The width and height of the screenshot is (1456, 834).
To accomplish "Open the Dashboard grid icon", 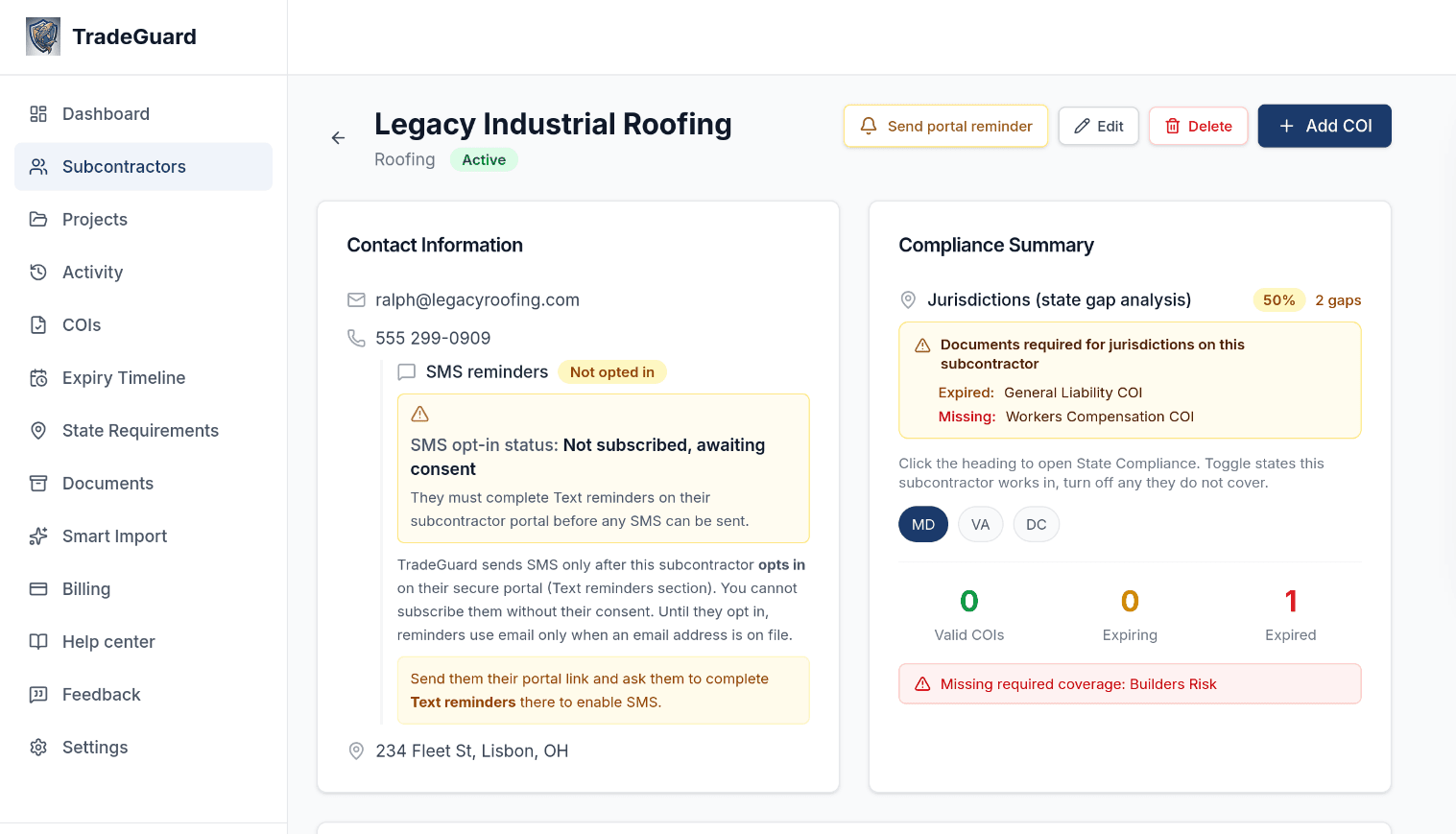I will click(x=38, y=114).
